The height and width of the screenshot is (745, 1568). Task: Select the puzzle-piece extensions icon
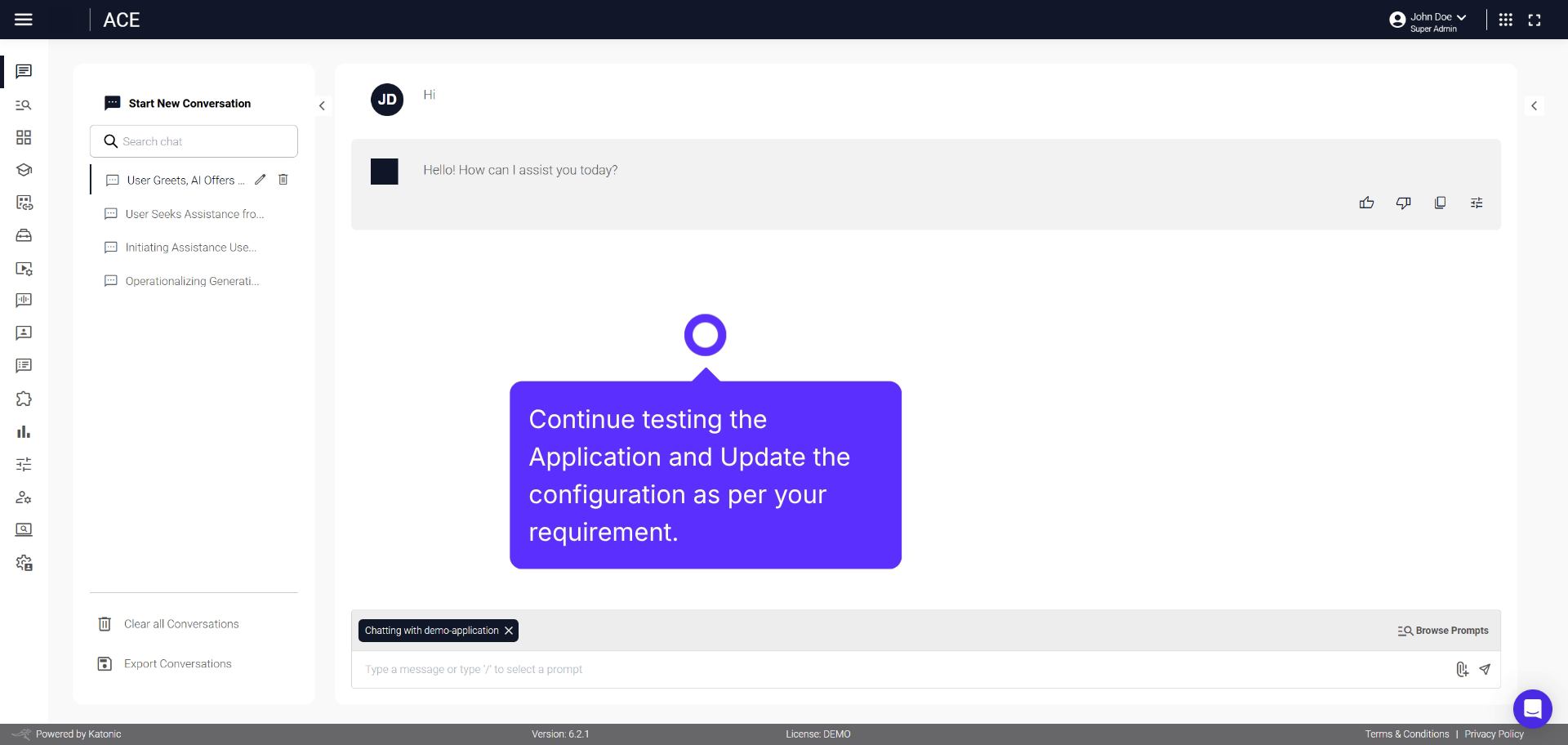pos(23,399)
